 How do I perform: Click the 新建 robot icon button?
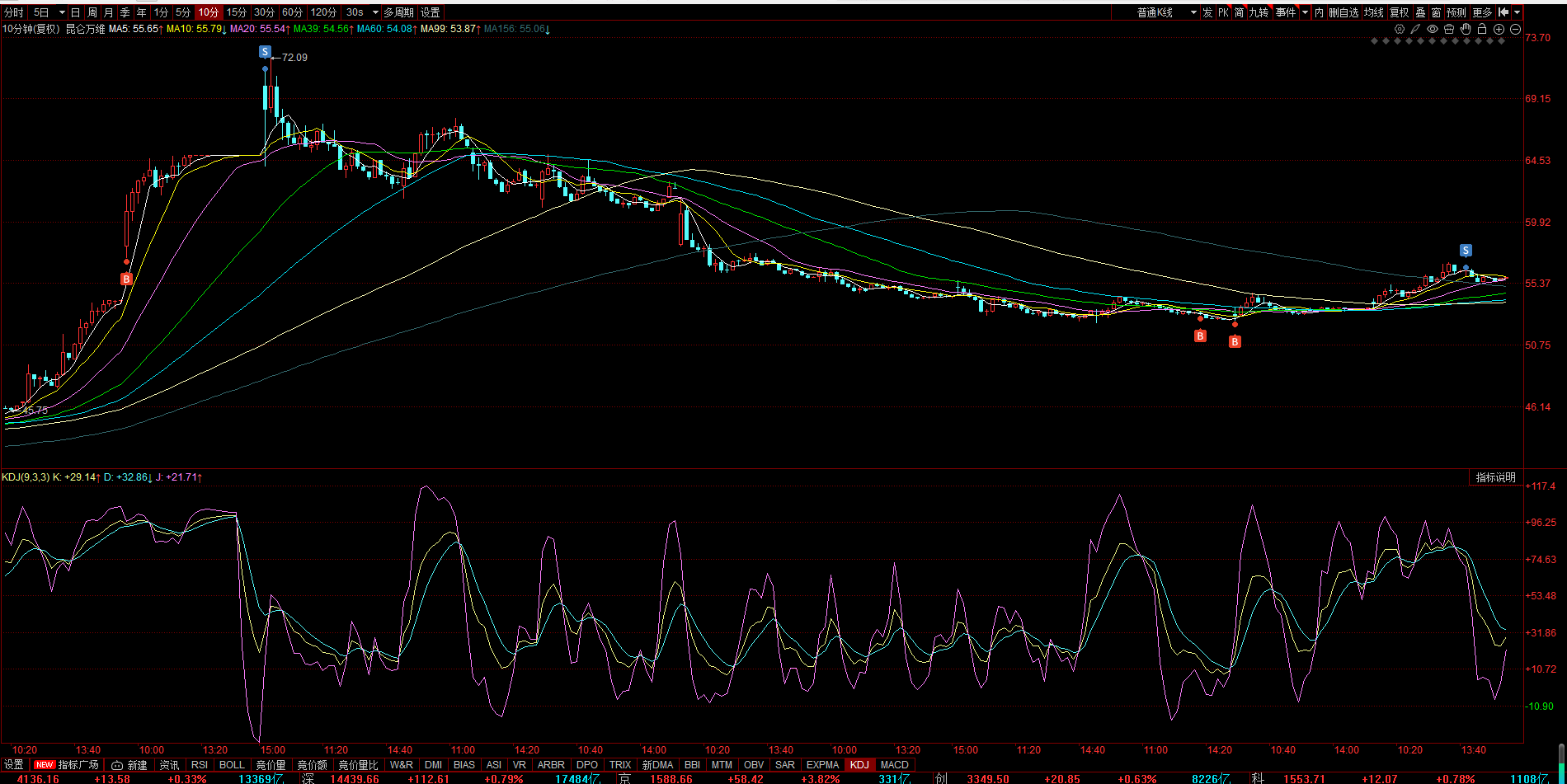118,765
